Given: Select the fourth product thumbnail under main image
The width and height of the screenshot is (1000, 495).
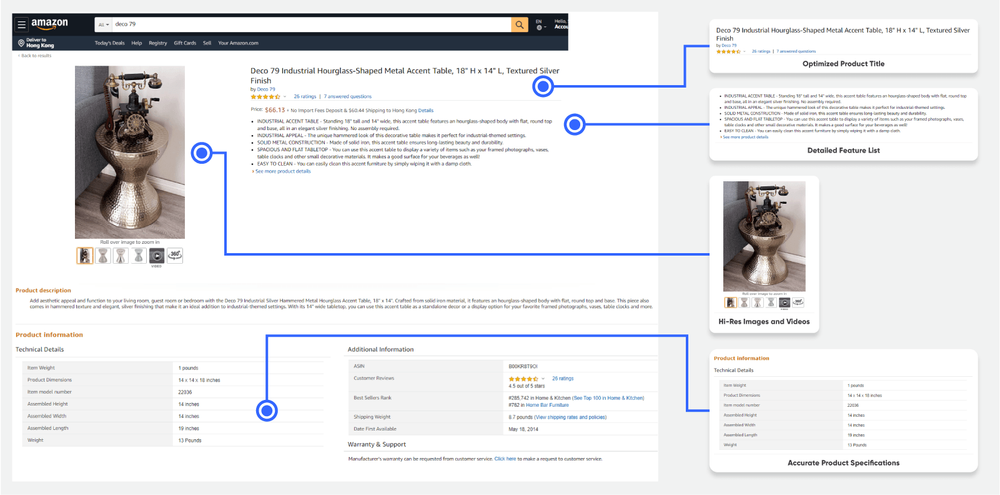Looking at the screenshot, I should (138, 256).
